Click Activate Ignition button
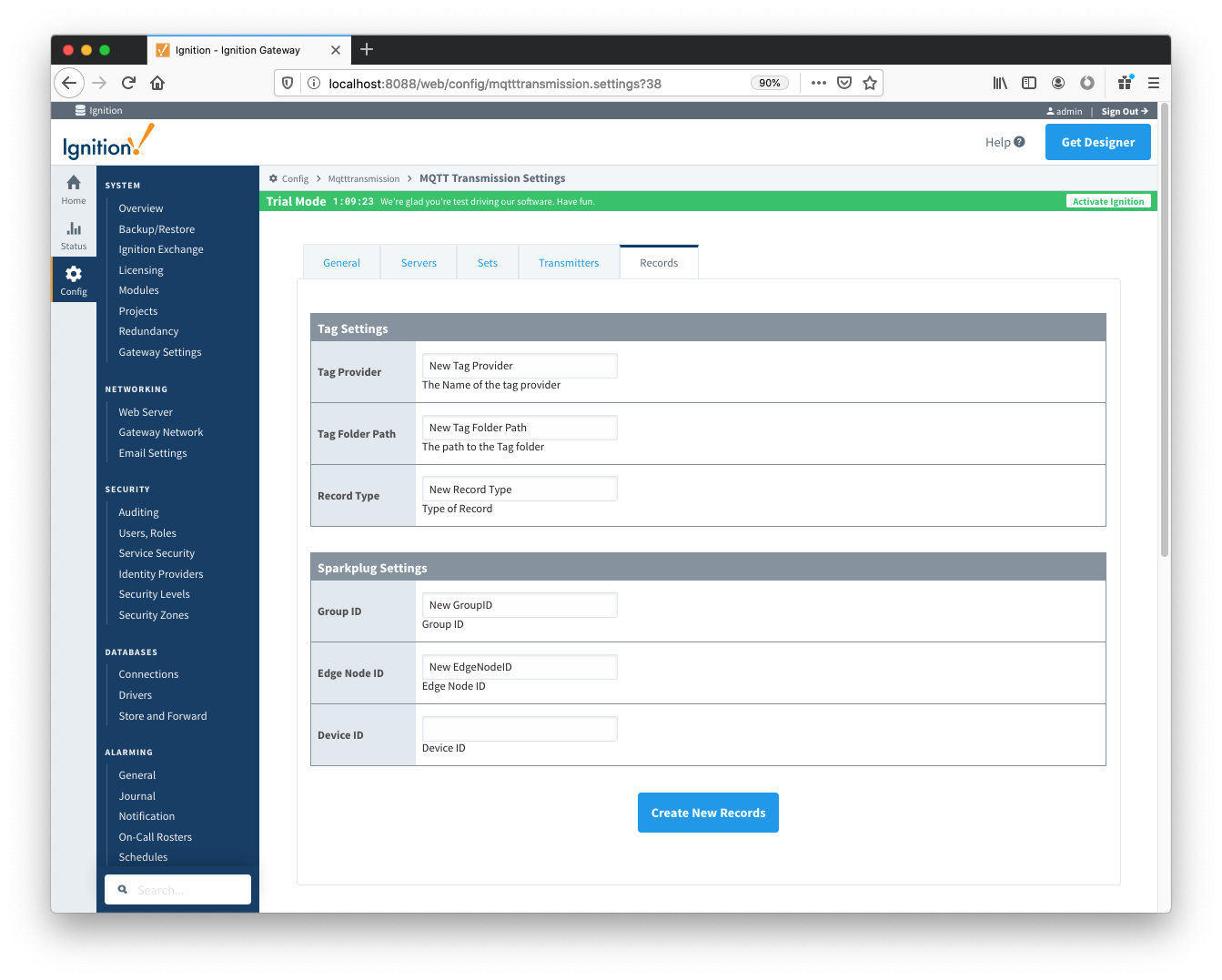This screenshot has height=980, width=1222. click(1108, 201)
